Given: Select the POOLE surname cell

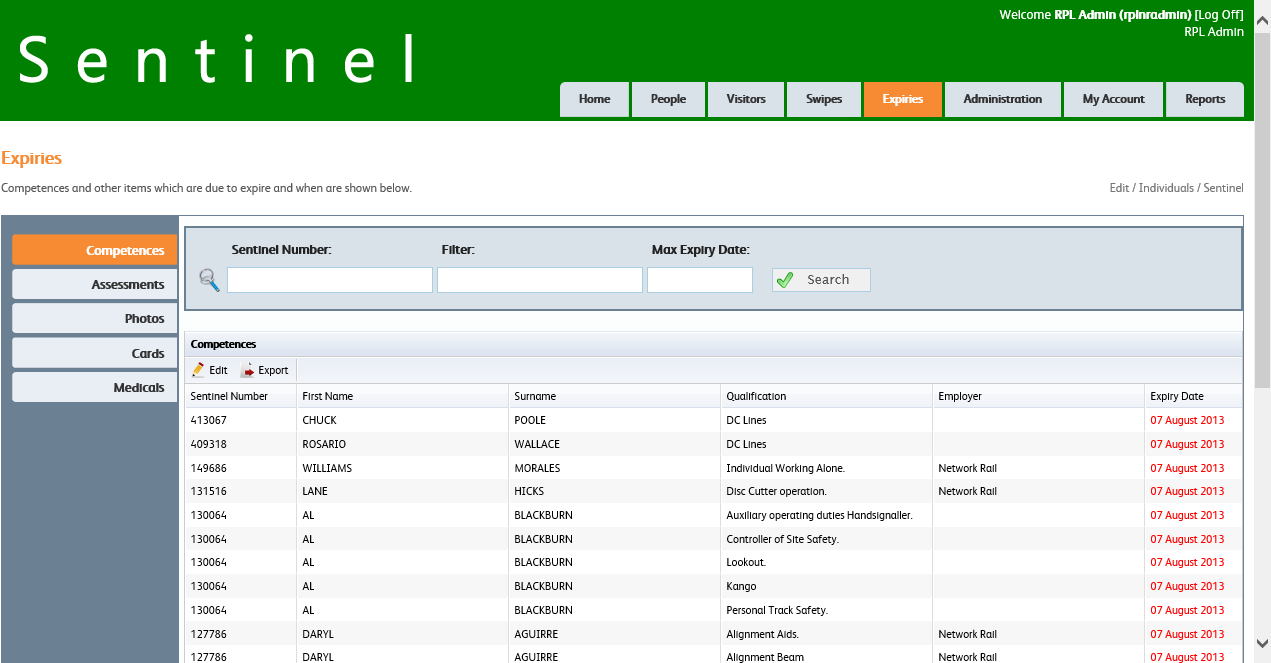Looking at the screenshot, I should point(615,420).
